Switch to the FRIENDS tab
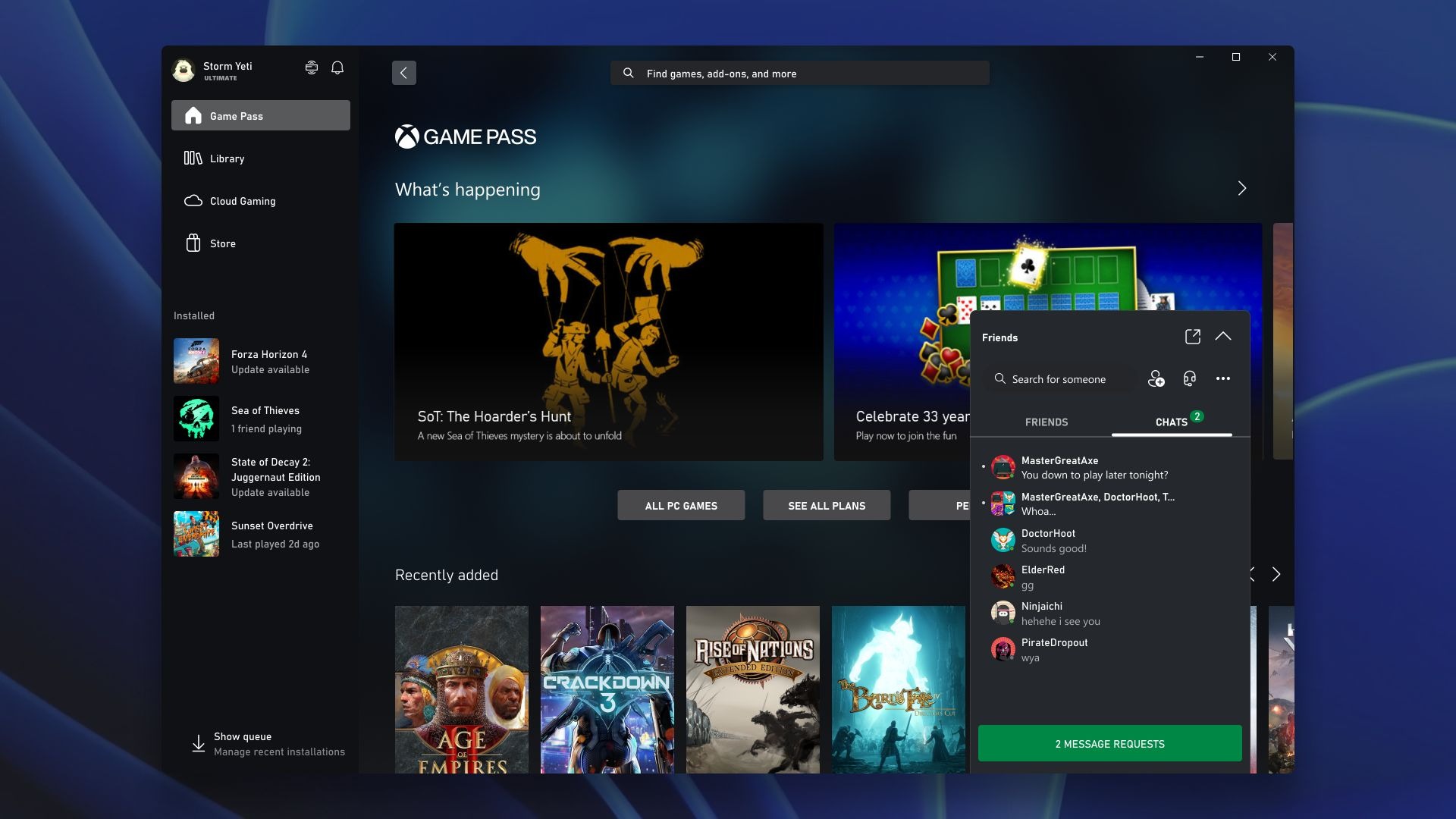 point(1046,421)
